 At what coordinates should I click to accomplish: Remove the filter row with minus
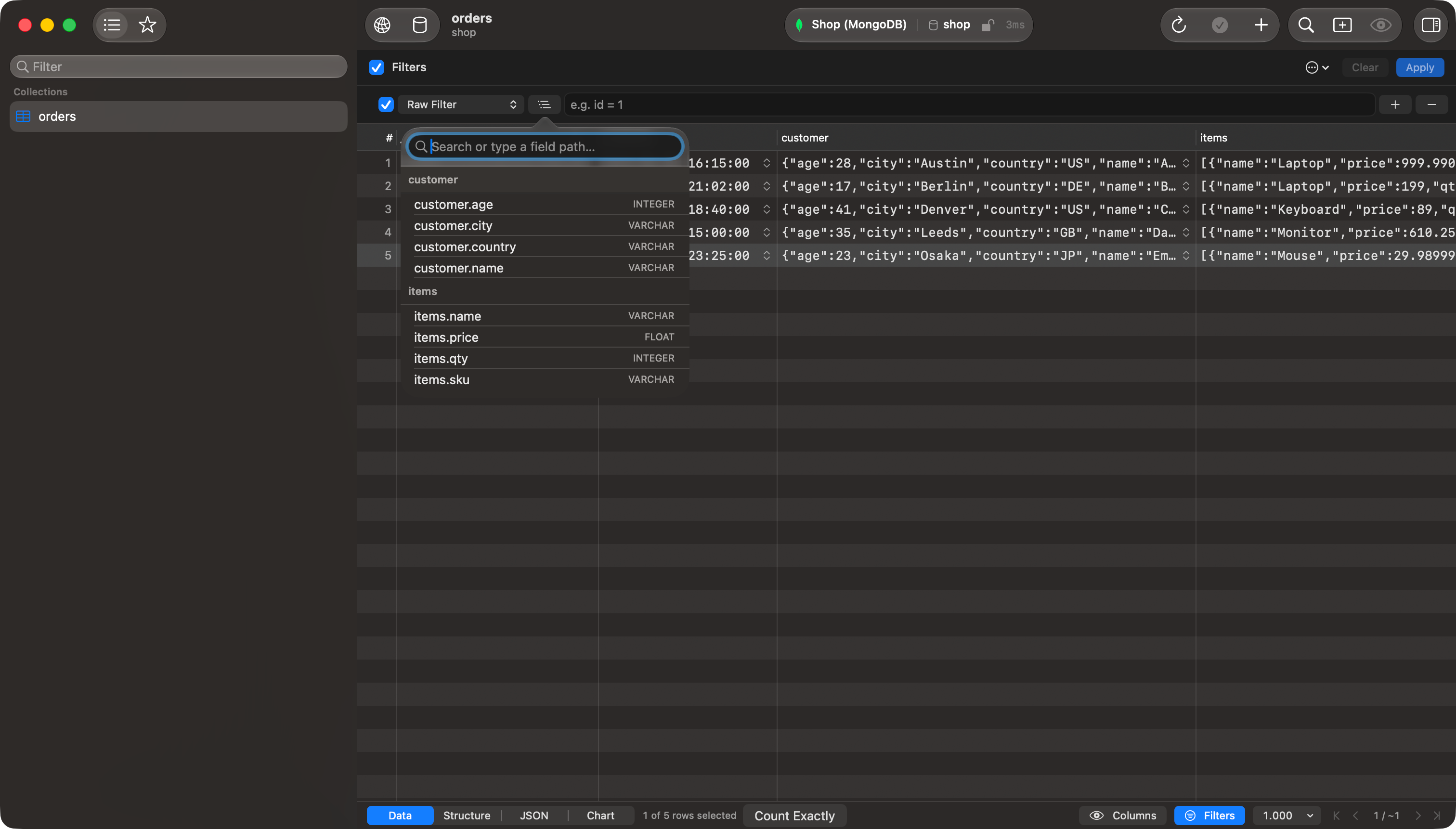pyautogui.click(x=1431, y=105)
